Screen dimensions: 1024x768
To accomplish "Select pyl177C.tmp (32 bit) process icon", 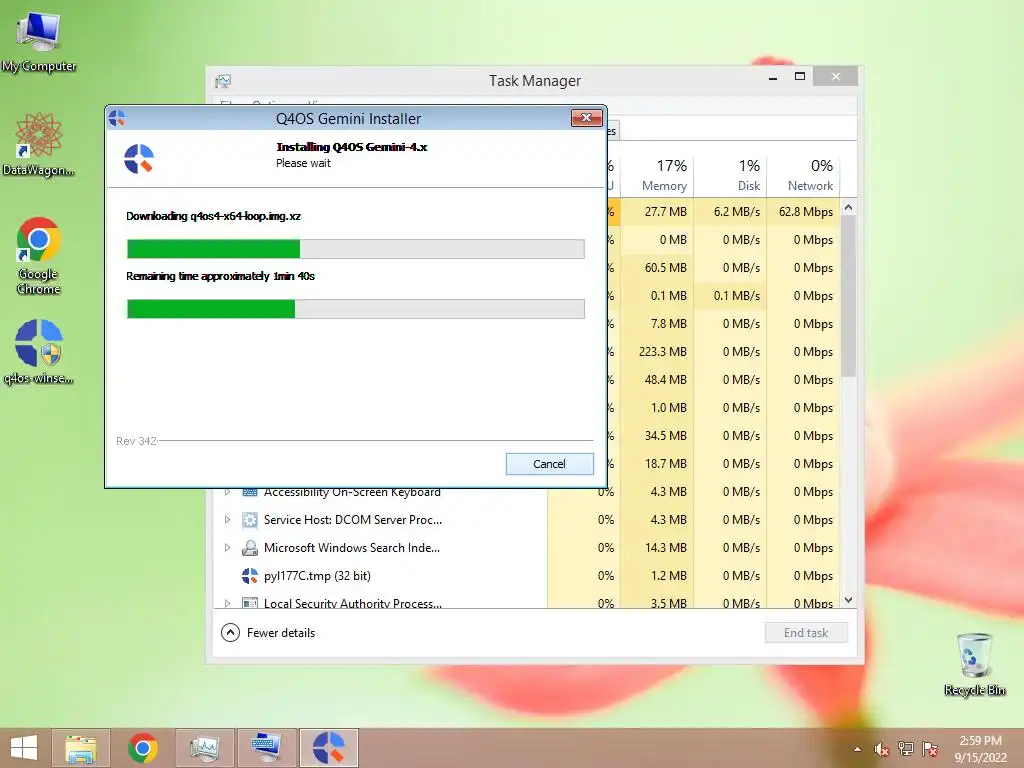I will [x=249, y=575].
